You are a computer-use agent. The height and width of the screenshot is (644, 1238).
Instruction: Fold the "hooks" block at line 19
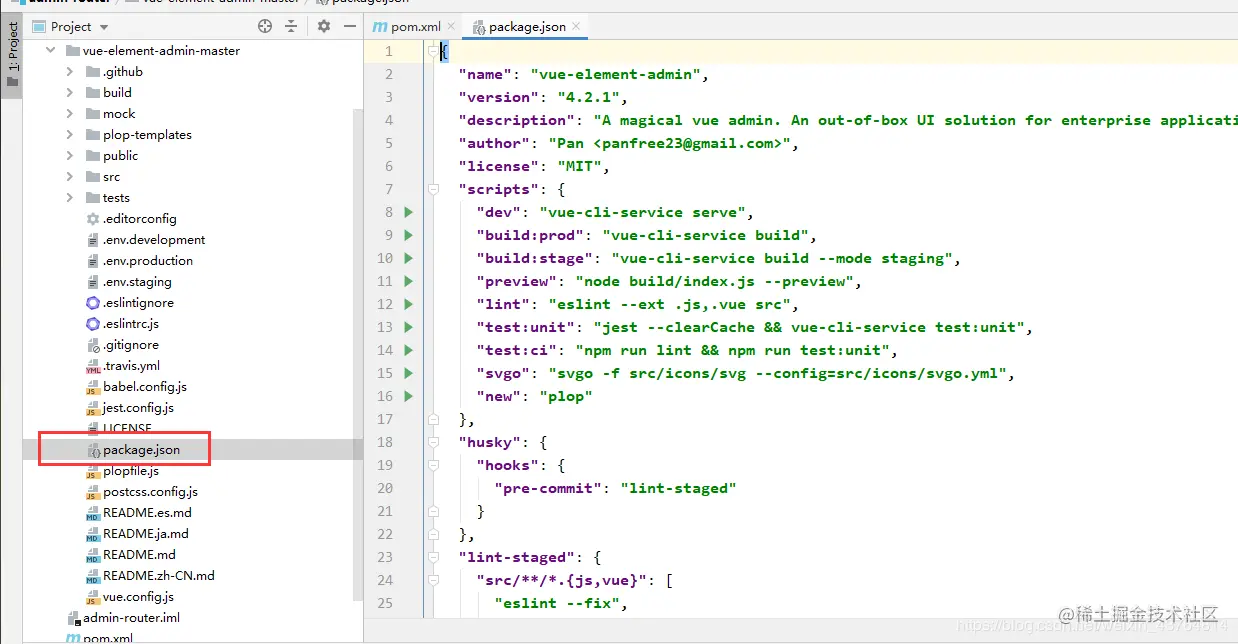[433, 465]
